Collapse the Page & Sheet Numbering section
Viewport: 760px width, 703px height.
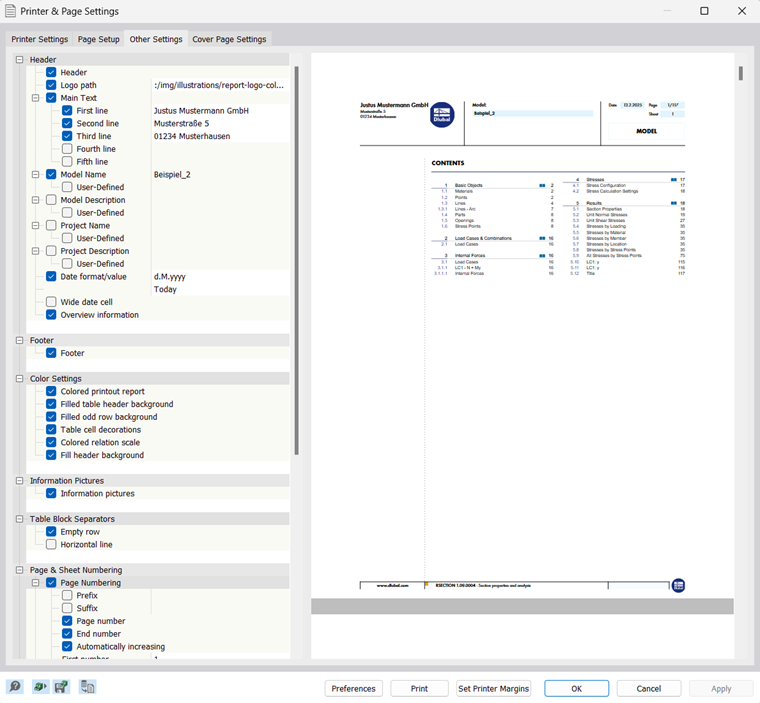[19, 570]
